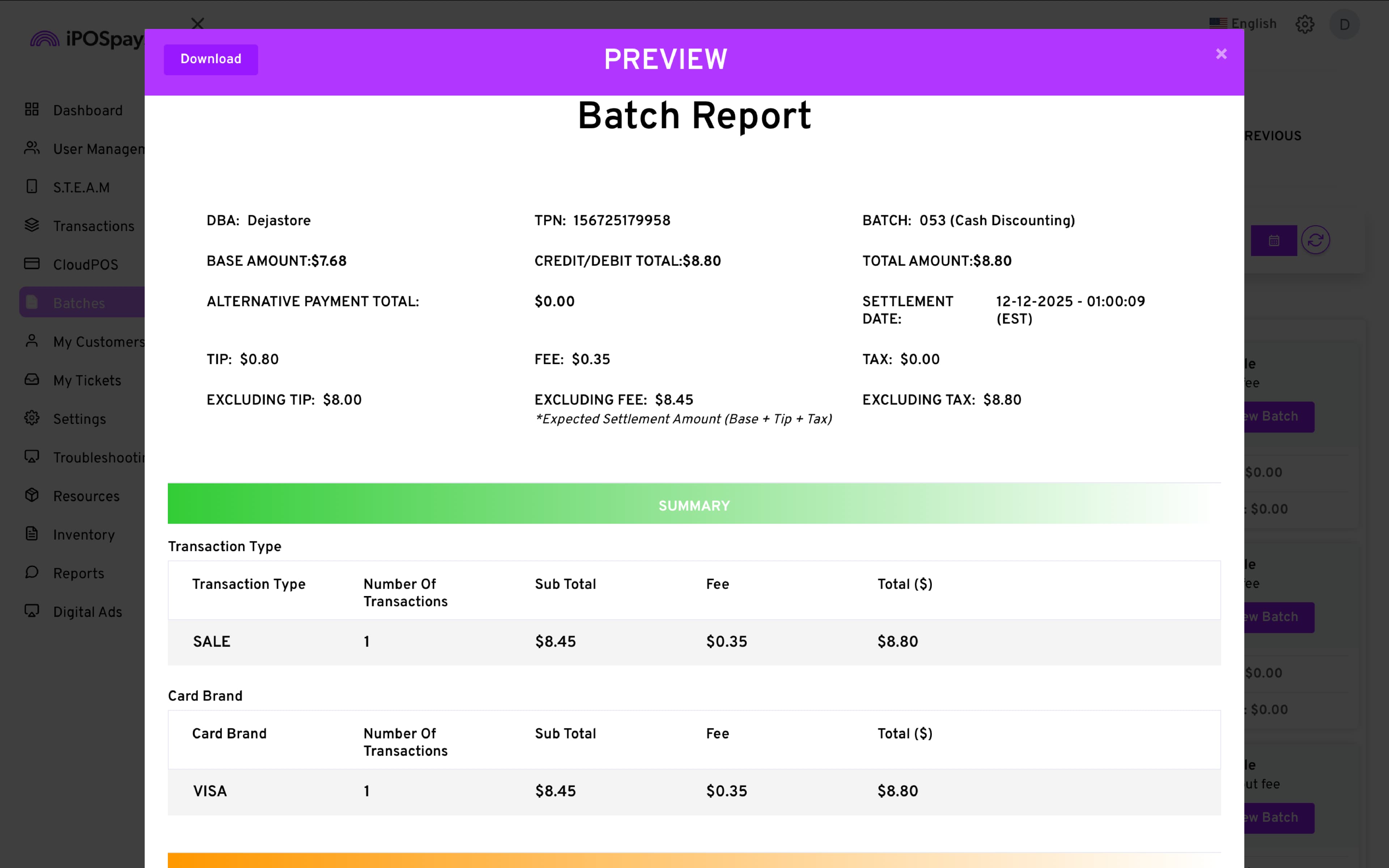Click the Resources box icon
1389x868 pixels.
tap(32, 495)
